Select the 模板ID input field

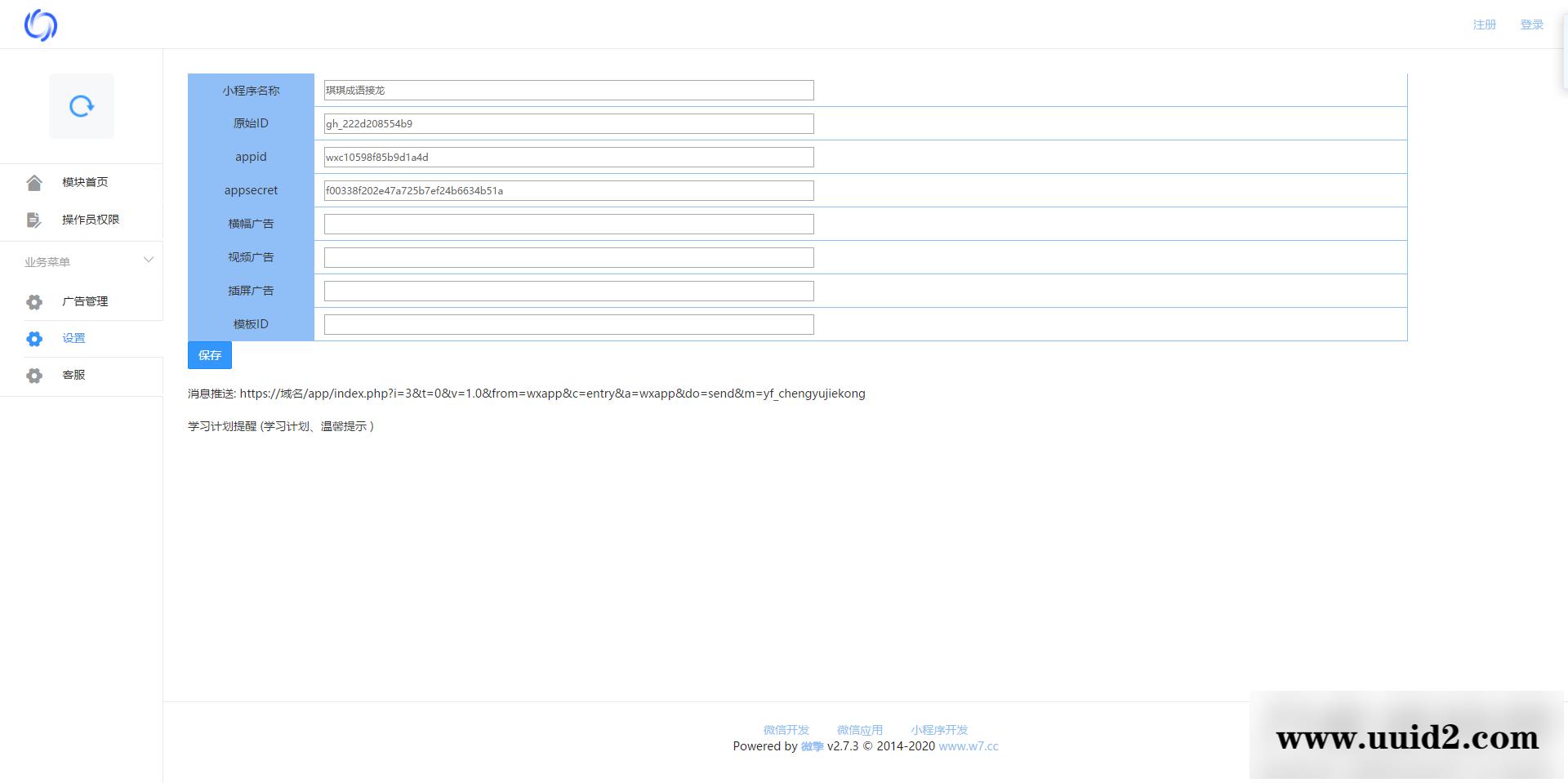[x=568, y=325]
